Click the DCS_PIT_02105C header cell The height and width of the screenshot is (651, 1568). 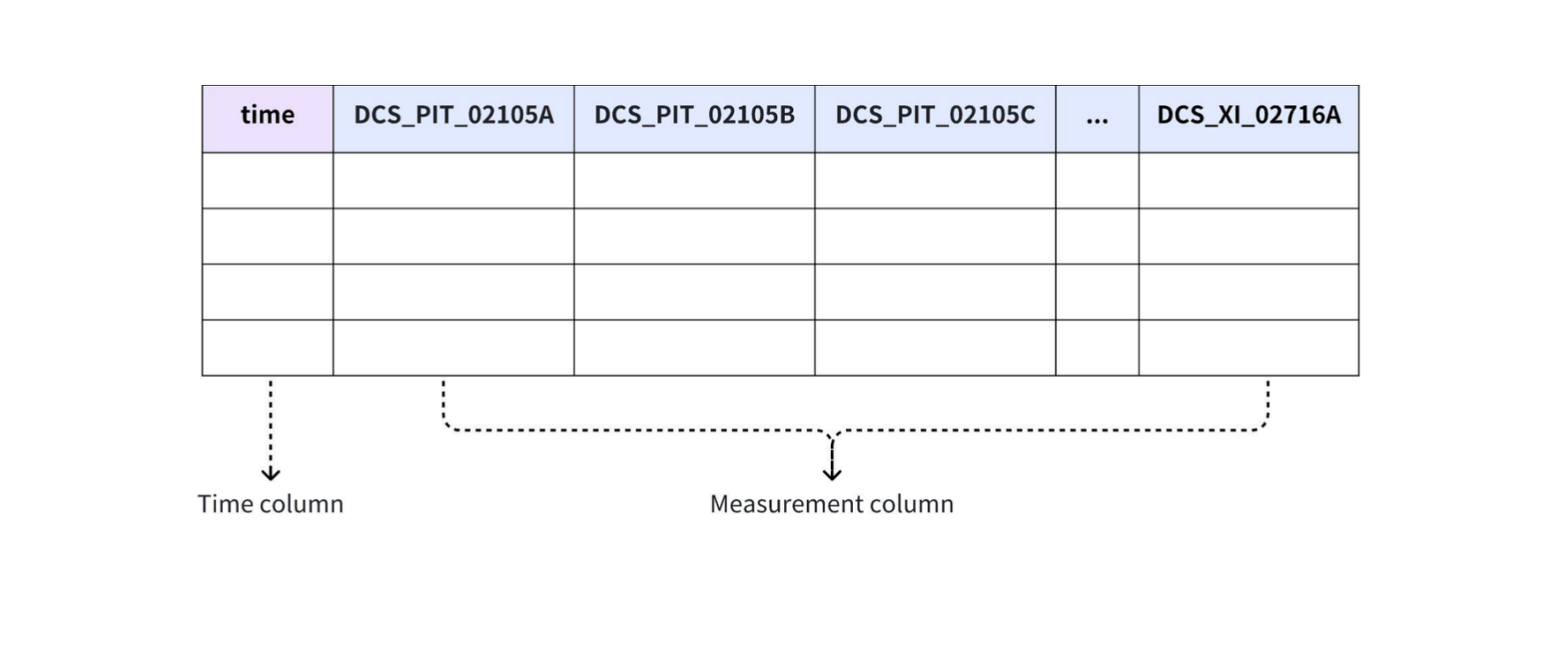click(935, 116)
